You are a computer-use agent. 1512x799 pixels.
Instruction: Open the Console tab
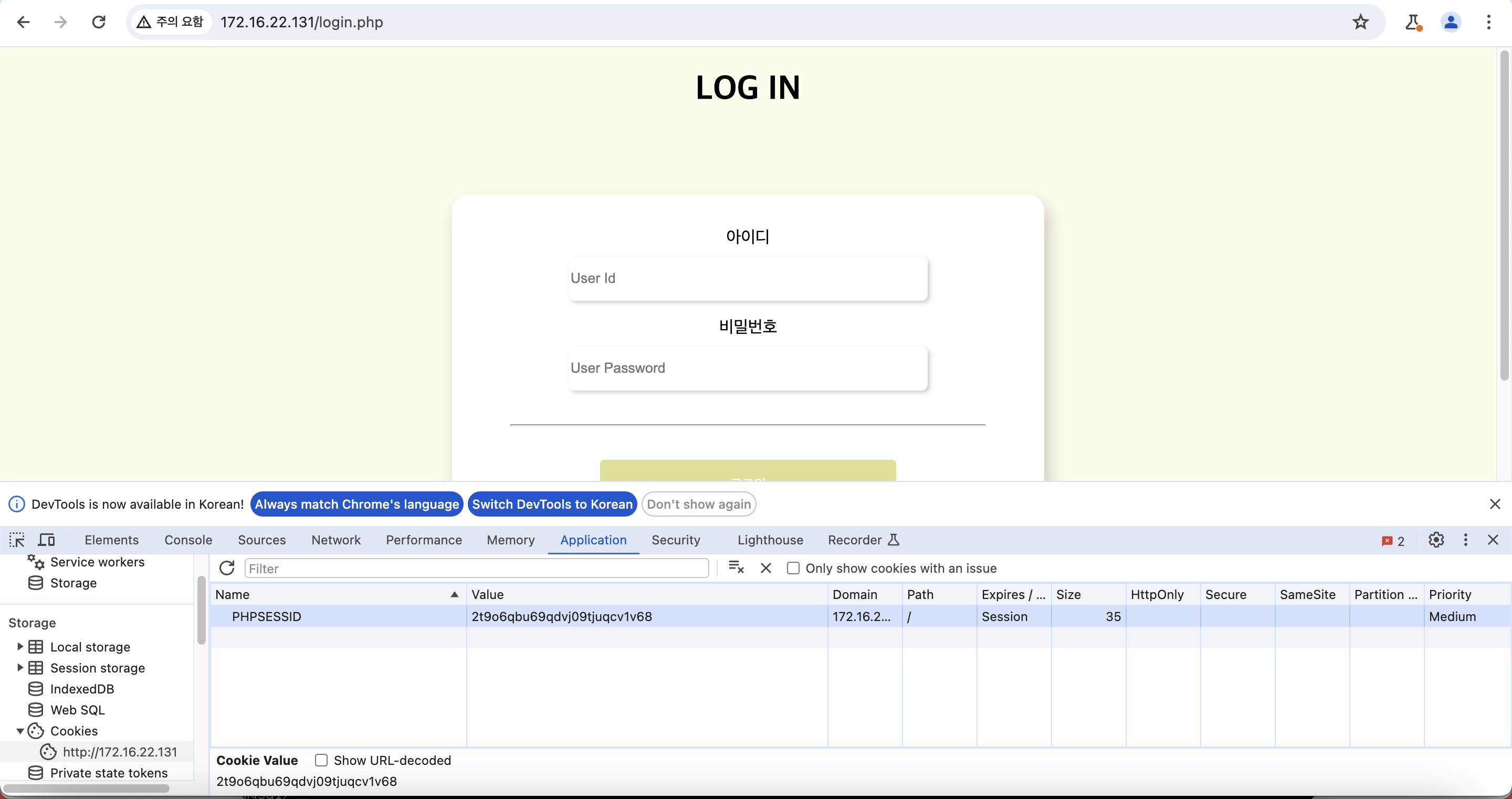188,540
